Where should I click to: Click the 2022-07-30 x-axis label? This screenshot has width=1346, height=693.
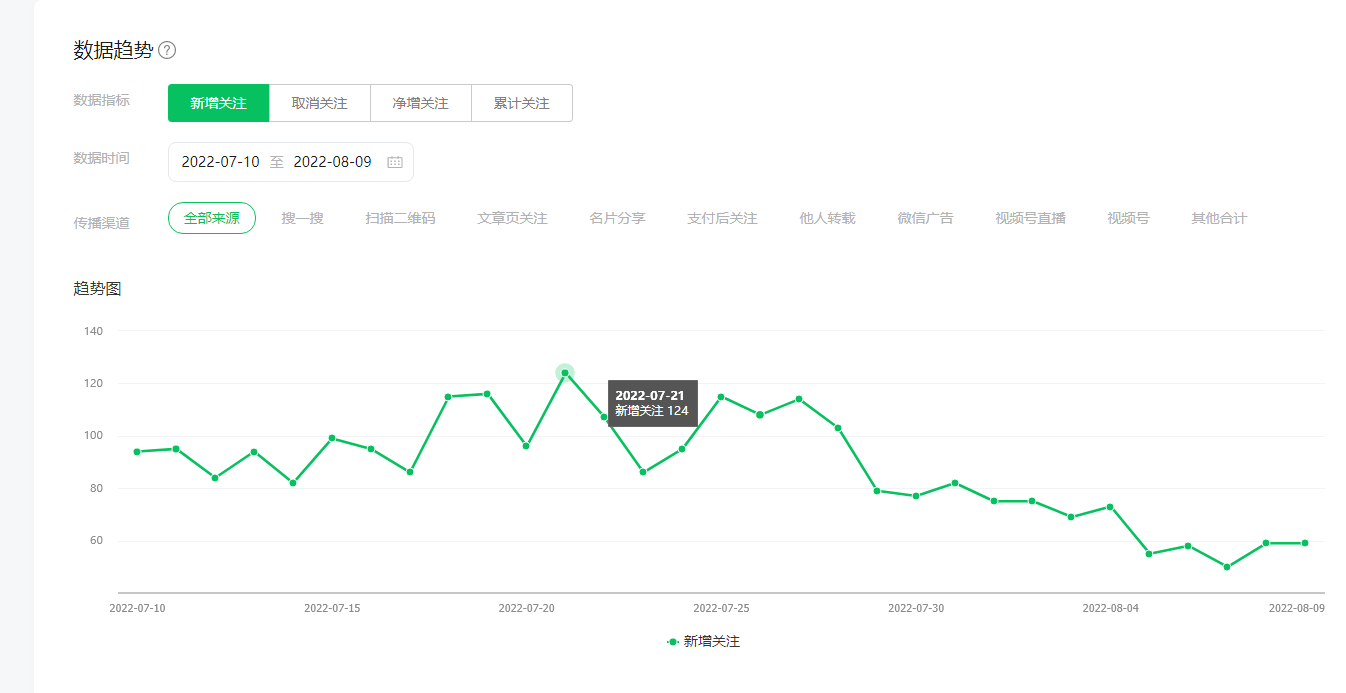point(916,608)
